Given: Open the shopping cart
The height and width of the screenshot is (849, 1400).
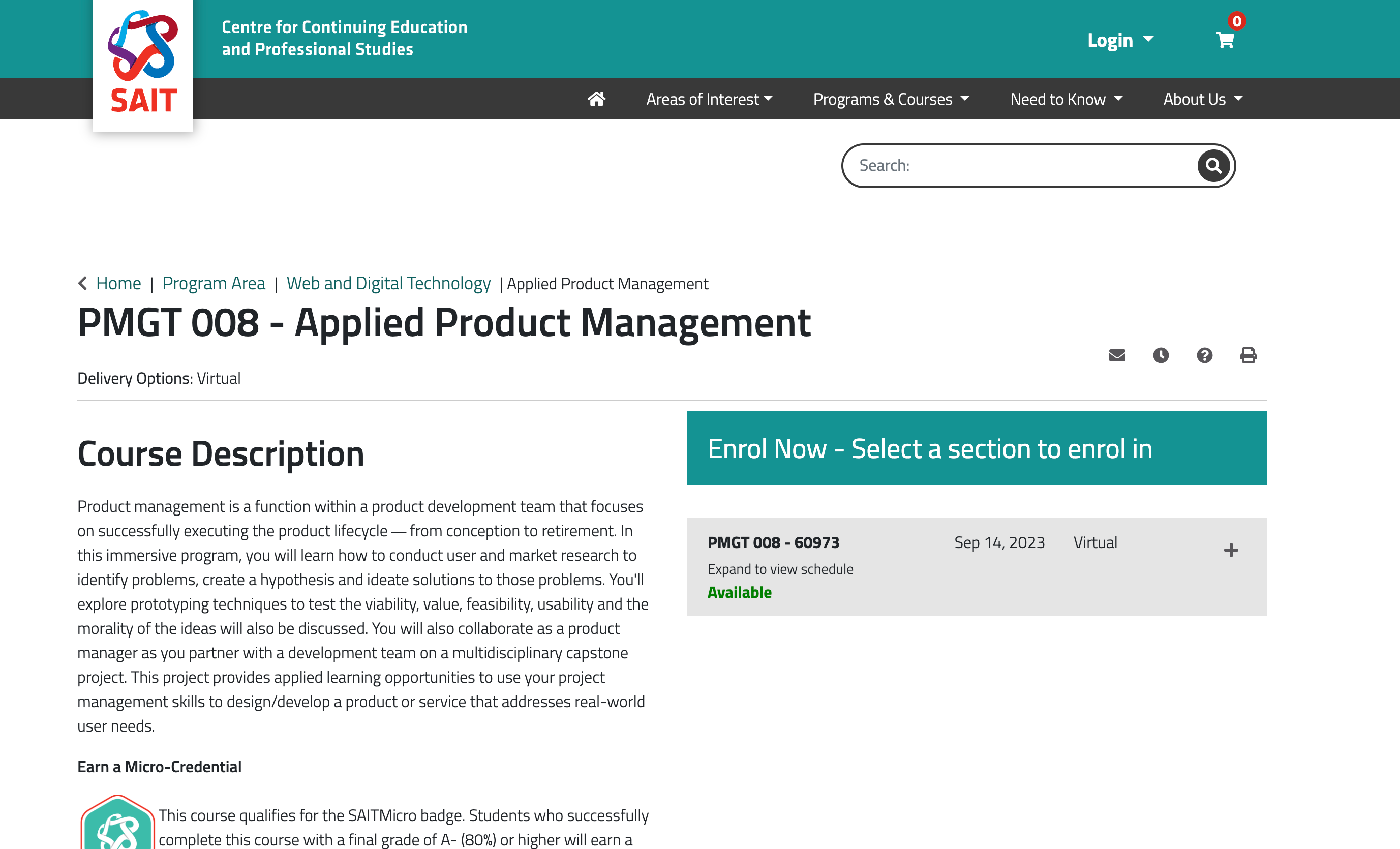Looking at the screenshot, I should [x=1225, y=40].
